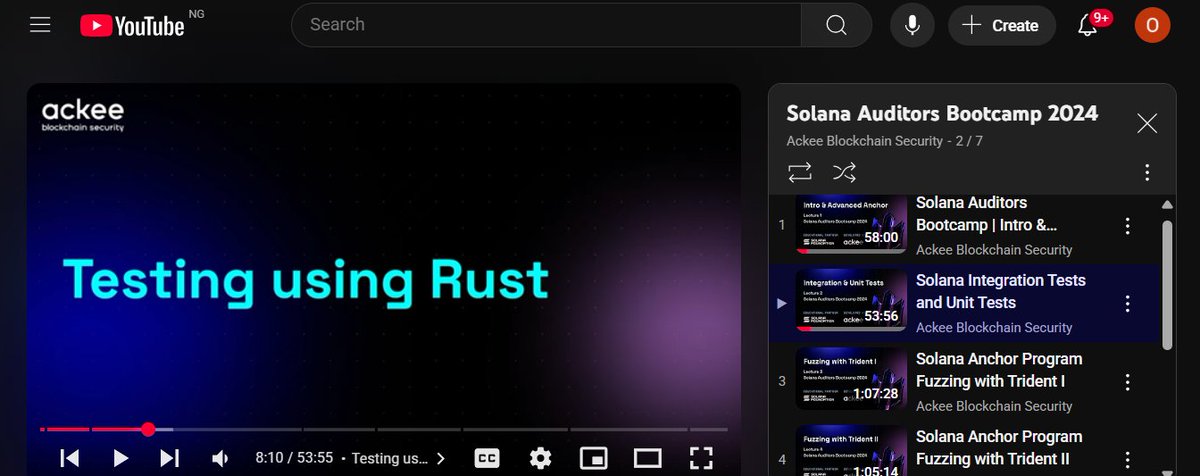Click the now-playing triangle beside item 2
Image resolution: width=1200 pixels, height=476 pixels.
(x=782, y=303)
